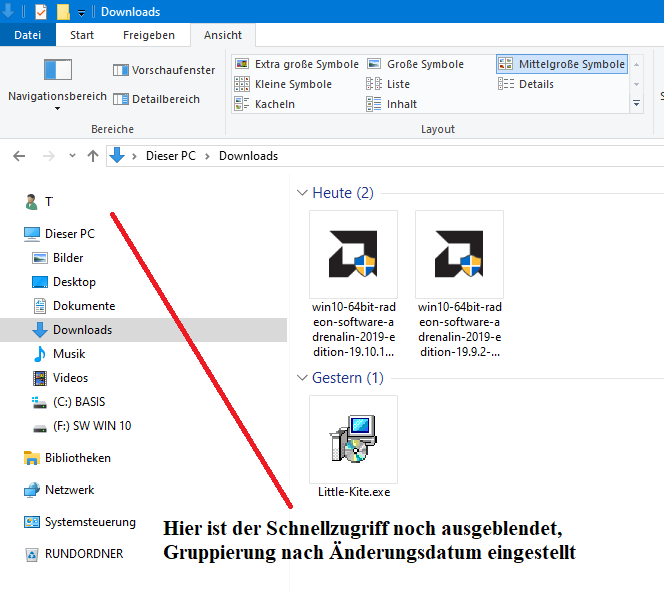Viewport: 664px width, 593px height.
Task: Open Dokumente folder in navigation
Action: 74,306
